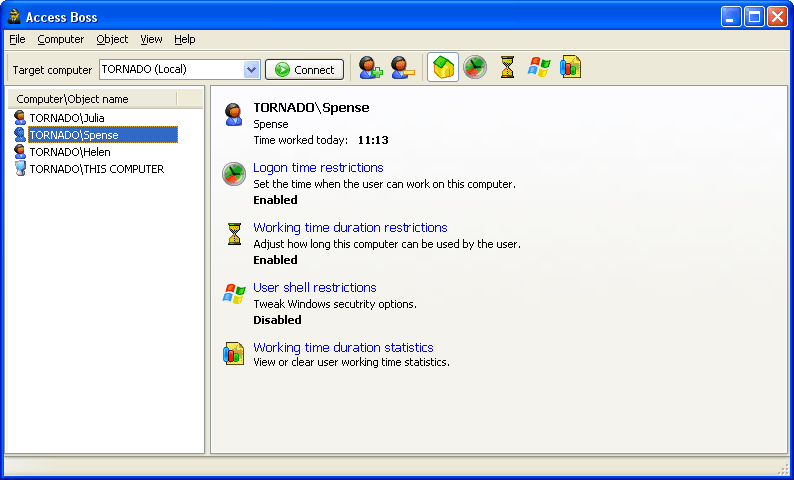Select TORNADO\THIS COMPUTER in the list
794x480 pixels.
coord(97,169)
